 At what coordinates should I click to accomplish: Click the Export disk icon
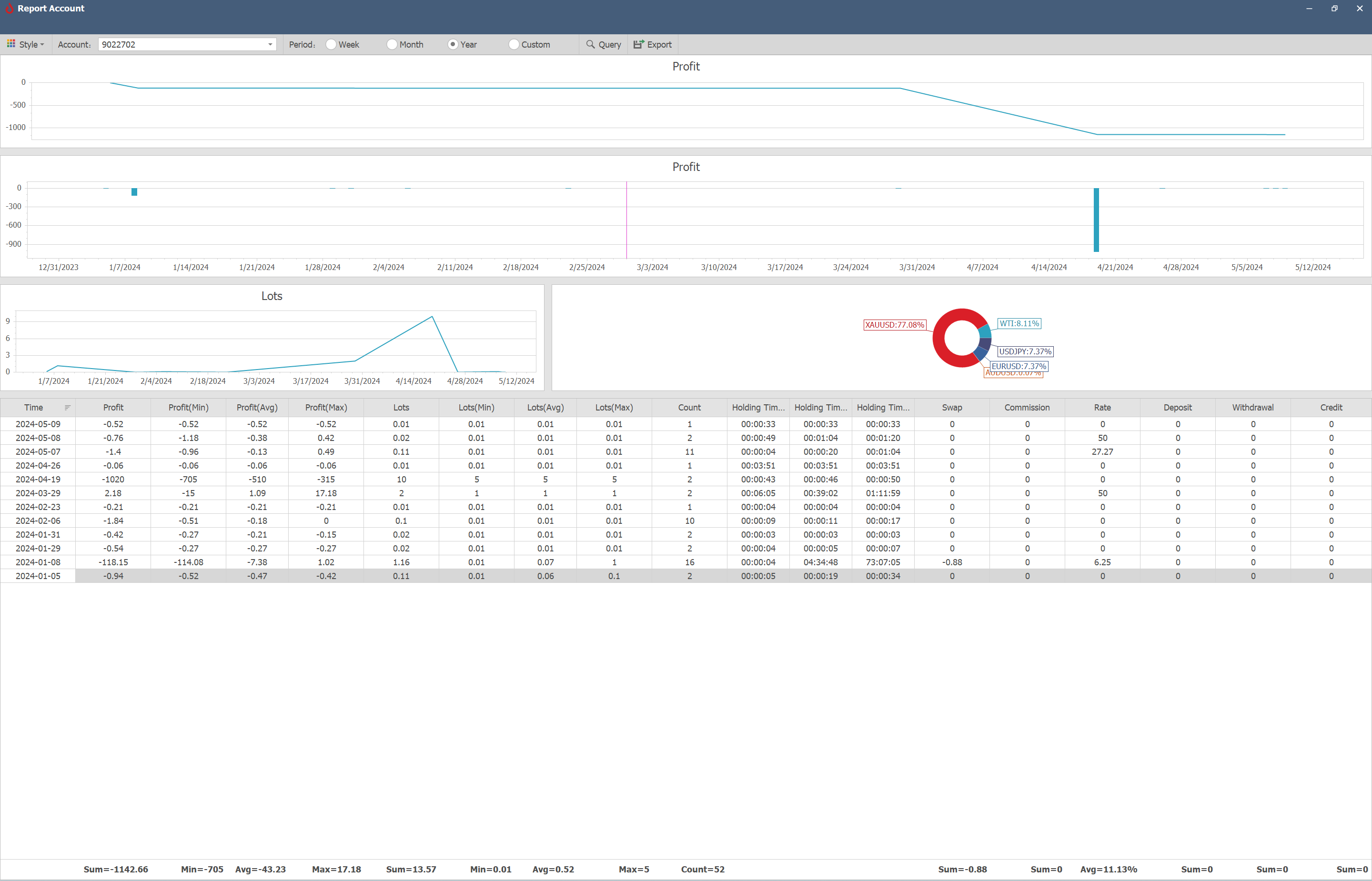(x=638, y=44)
